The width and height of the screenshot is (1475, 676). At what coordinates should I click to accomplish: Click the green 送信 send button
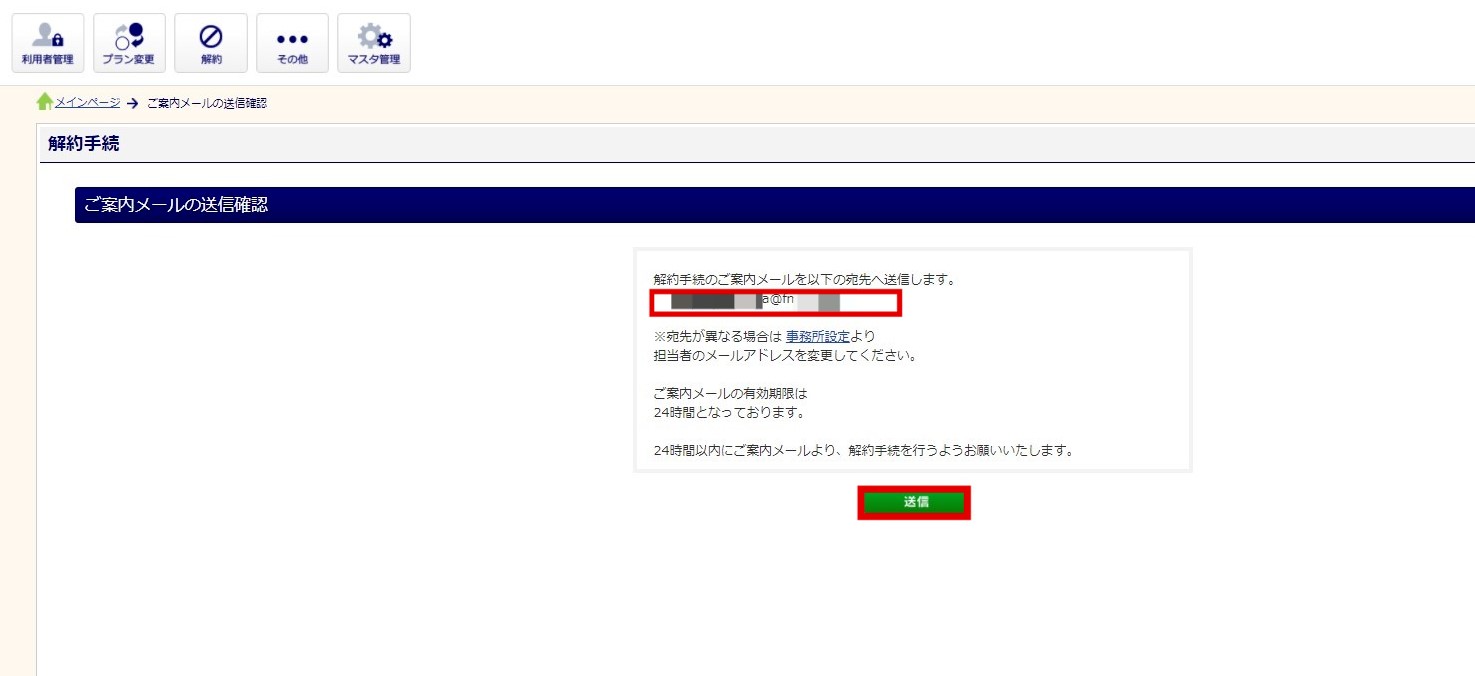914,502
